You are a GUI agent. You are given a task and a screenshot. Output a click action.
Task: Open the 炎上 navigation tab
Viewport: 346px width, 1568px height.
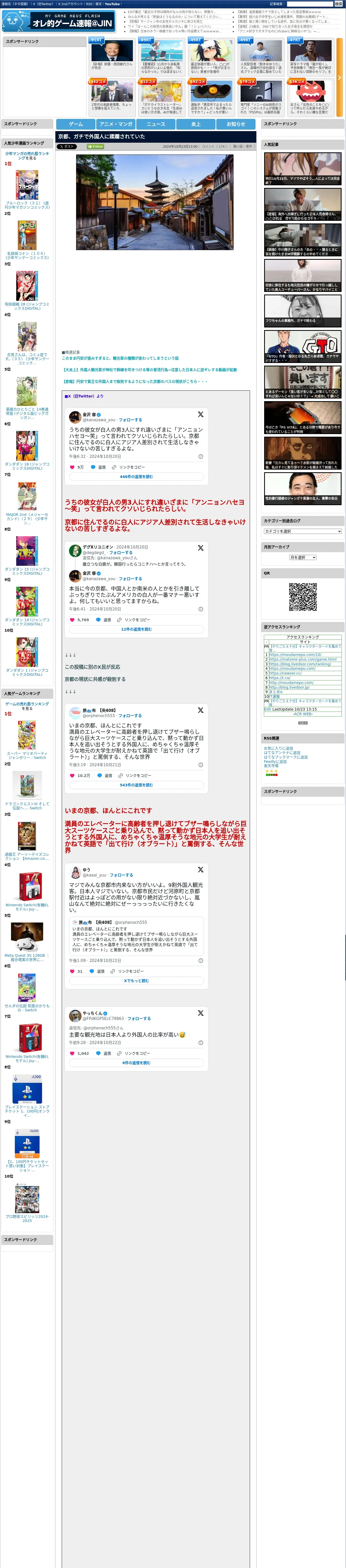(x=196, y=124)
